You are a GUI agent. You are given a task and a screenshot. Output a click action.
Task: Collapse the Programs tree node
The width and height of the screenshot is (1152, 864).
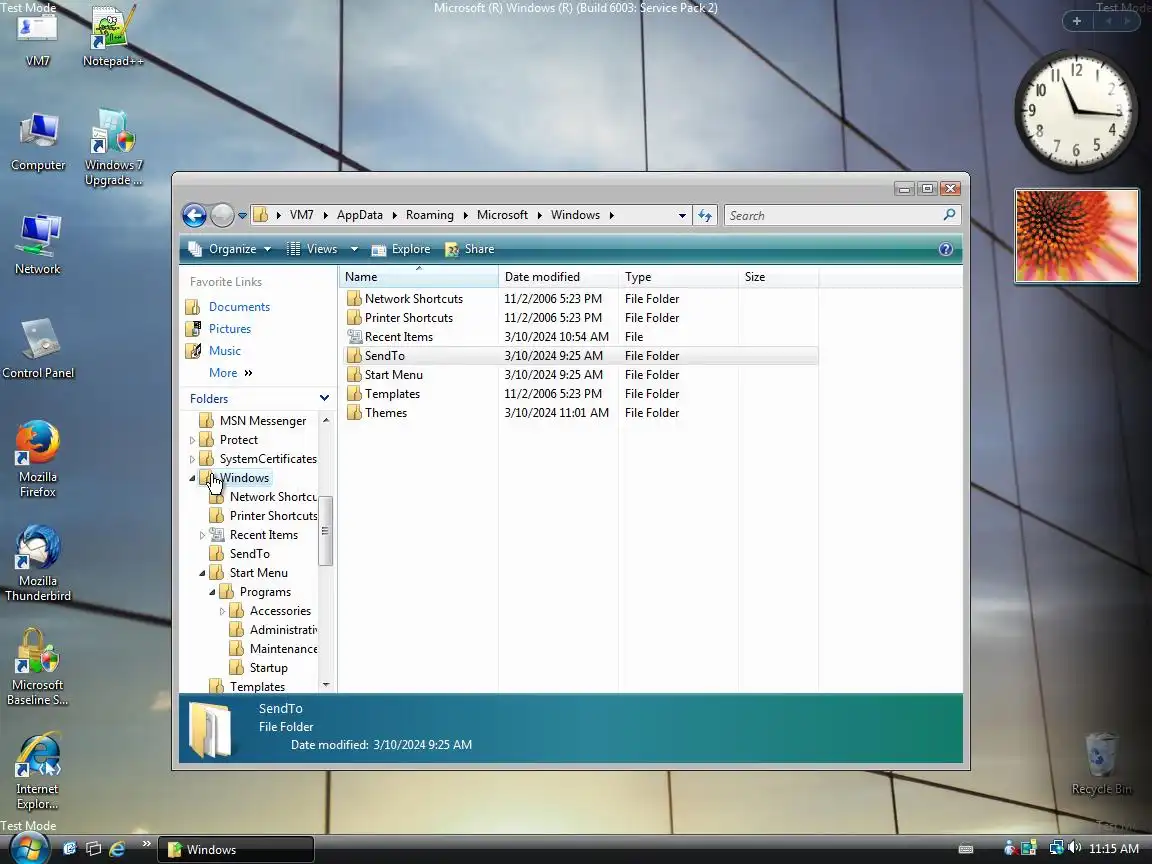click(212, 592)
